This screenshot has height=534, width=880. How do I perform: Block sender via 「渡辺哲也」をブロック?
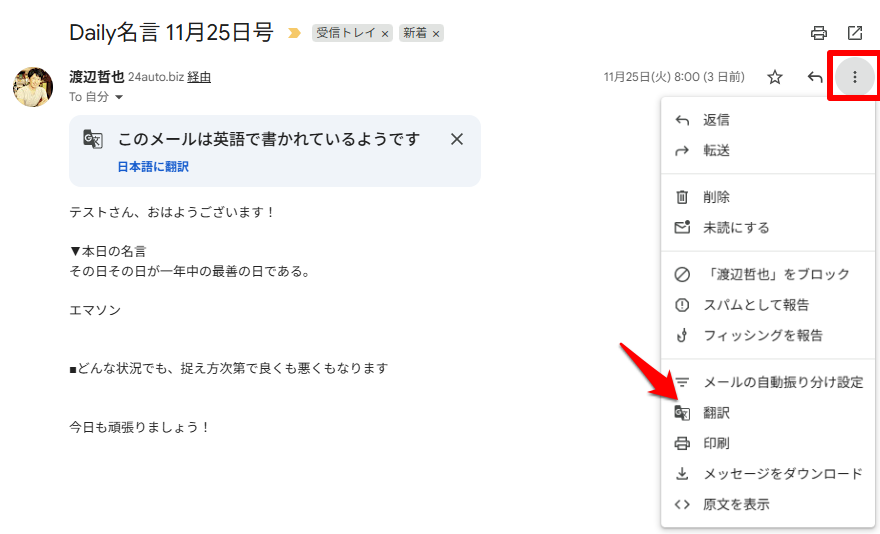pos(775,274)
